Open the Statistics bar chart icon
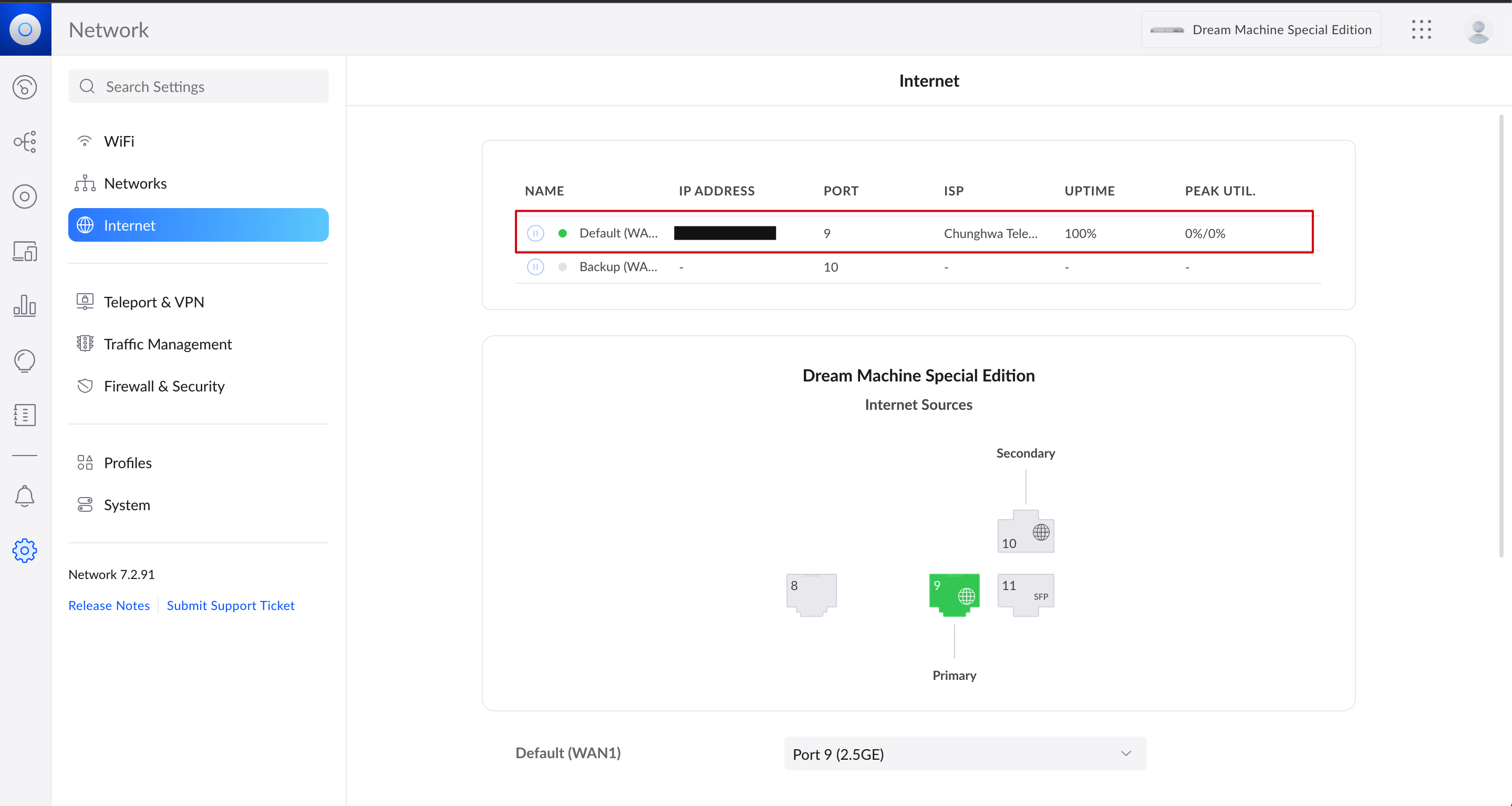Image resolution: width=1512 pixels, height=806 pixels. pos(25,306)
